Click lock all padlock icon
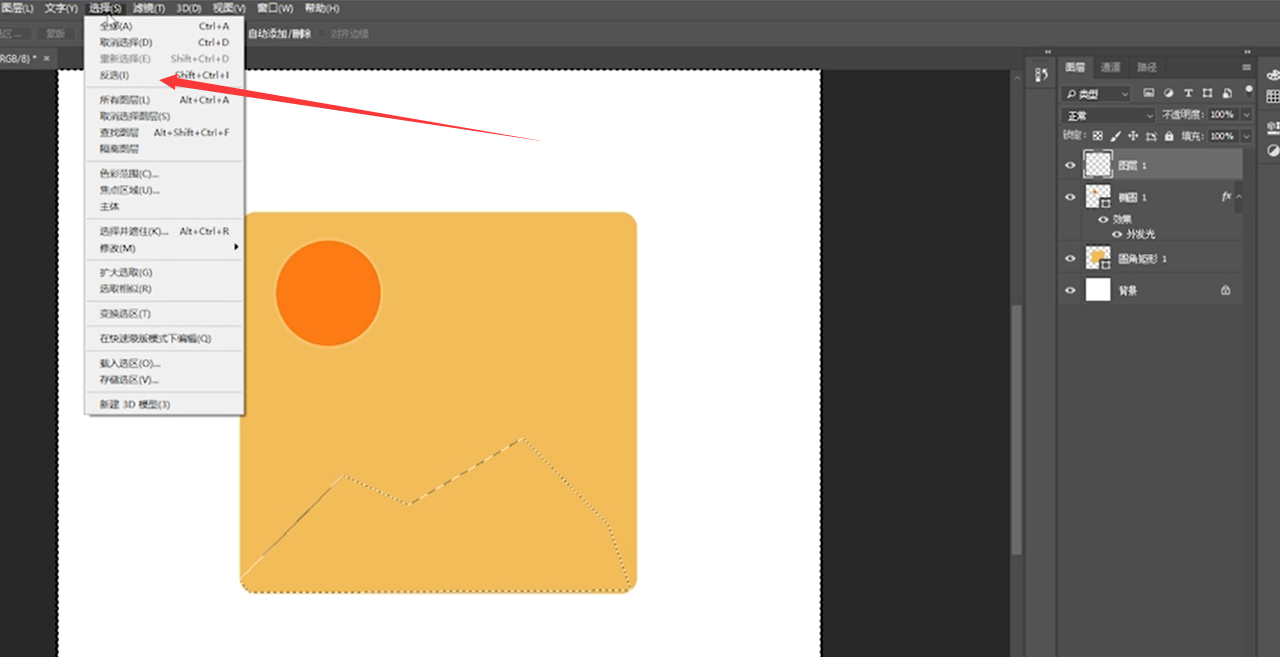 coord(1168,136)
